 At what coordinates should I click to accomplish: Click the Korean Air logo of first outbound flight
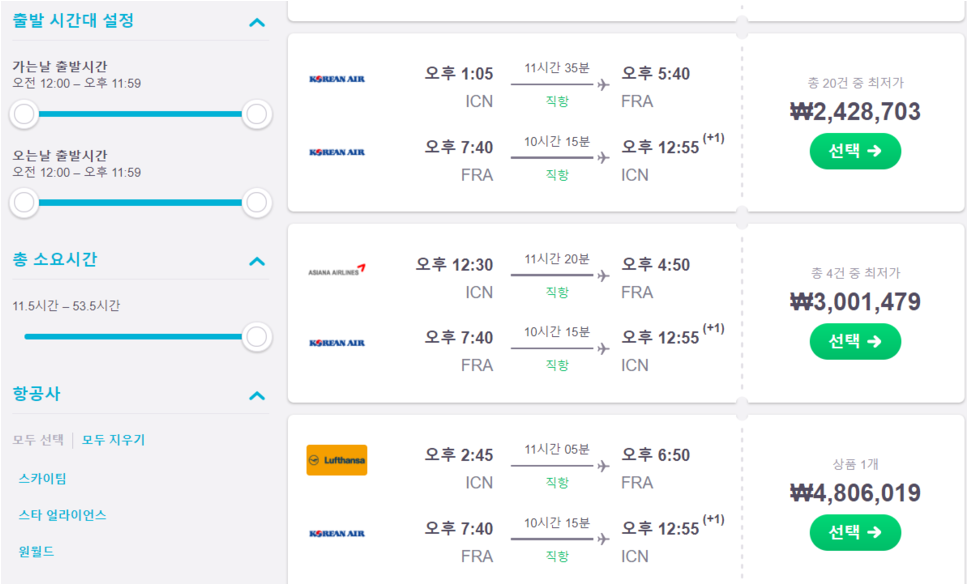[337, 79]
